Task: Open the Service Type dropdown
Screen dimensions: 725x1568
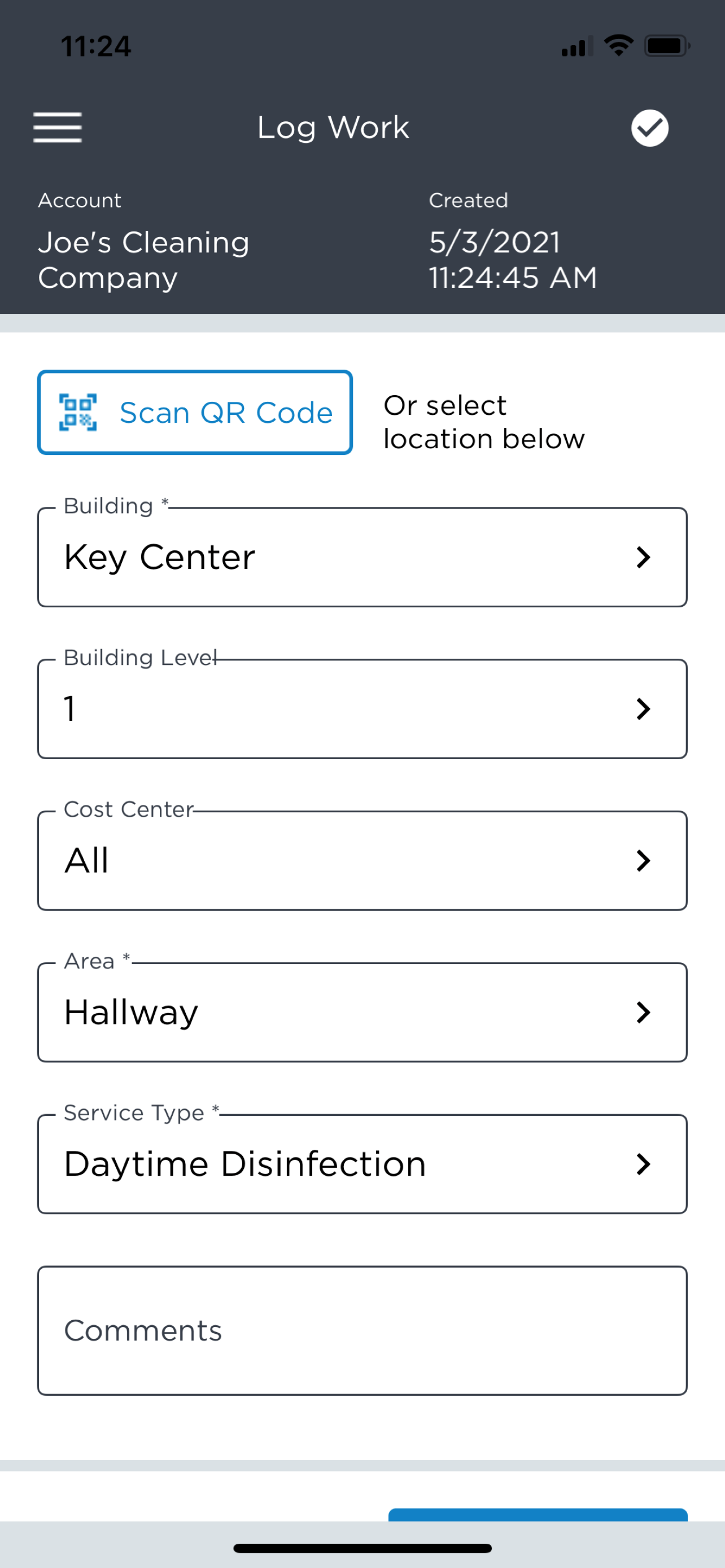Action: (x=361, y=1164)
